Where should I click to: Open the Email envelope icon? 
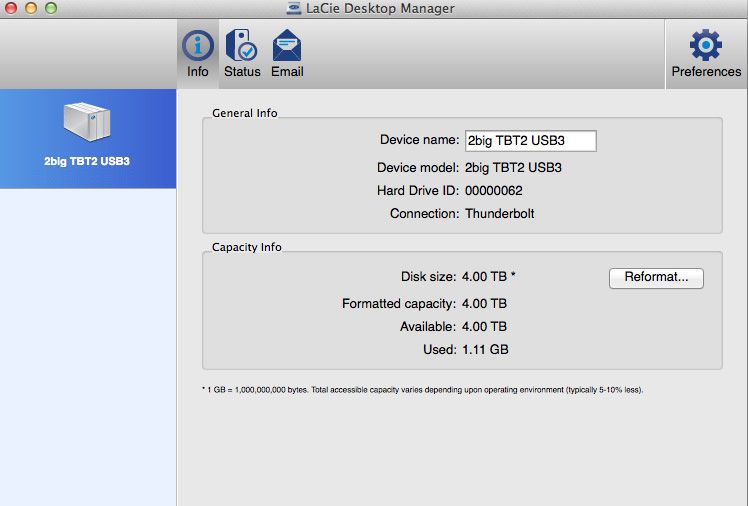click(x=287, y=45)
